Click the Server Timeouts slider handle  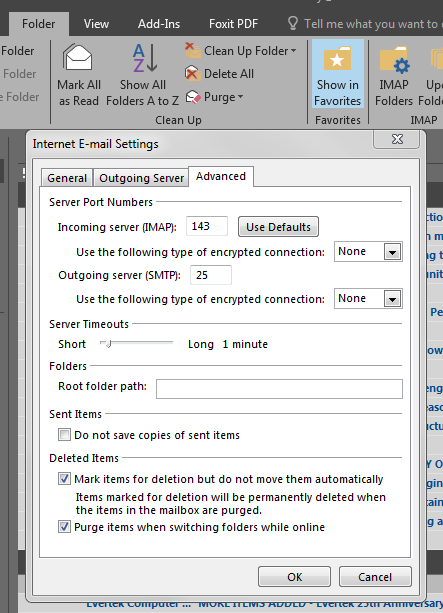click(x=108, y=344)
